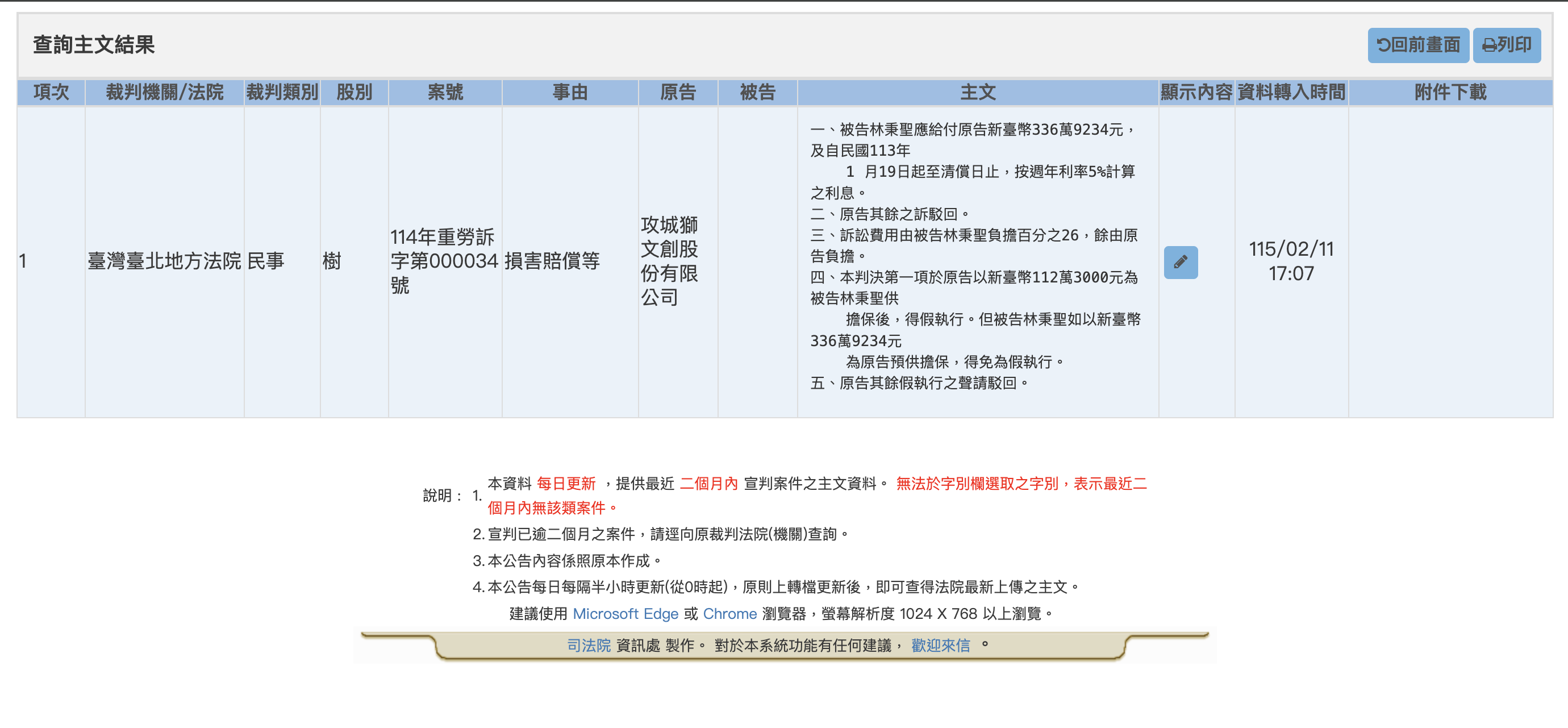Click the 裁判機關/法院 column header

(x=164, y=93)
